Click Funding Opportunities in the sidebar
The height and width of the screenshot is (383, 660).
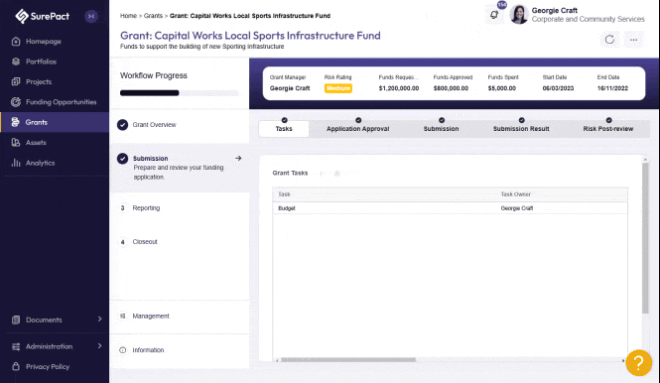pyautogui.click(x=61, y=102)
